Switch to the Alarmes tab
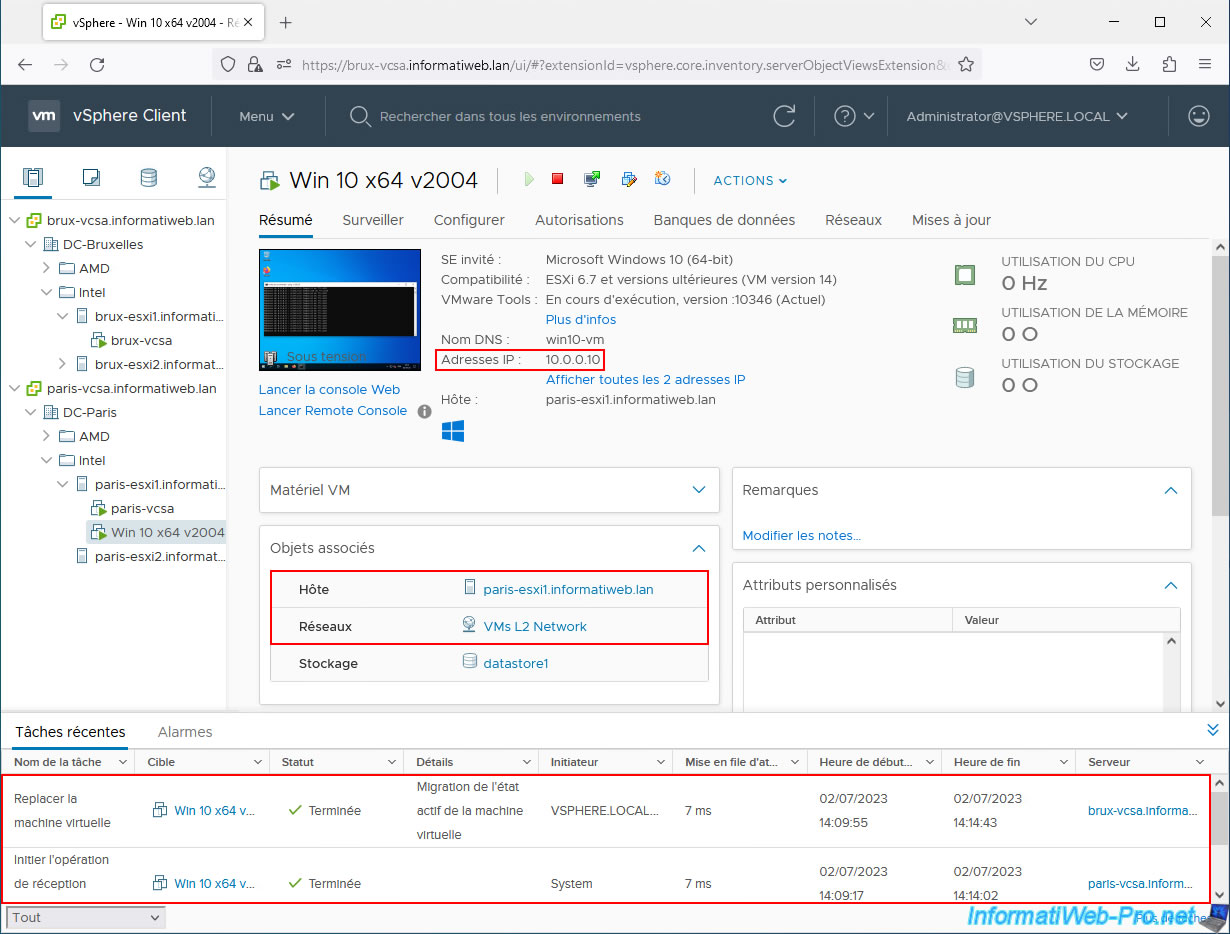The image size is (1230, 934). [185, 732]
